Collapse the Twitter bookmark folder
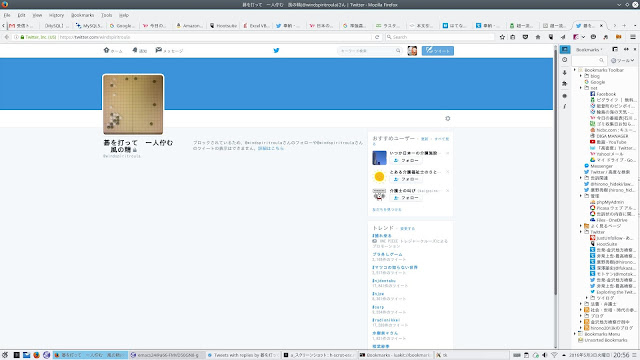The height and width of the screenshot is (360, 640). tap(581, 232)
